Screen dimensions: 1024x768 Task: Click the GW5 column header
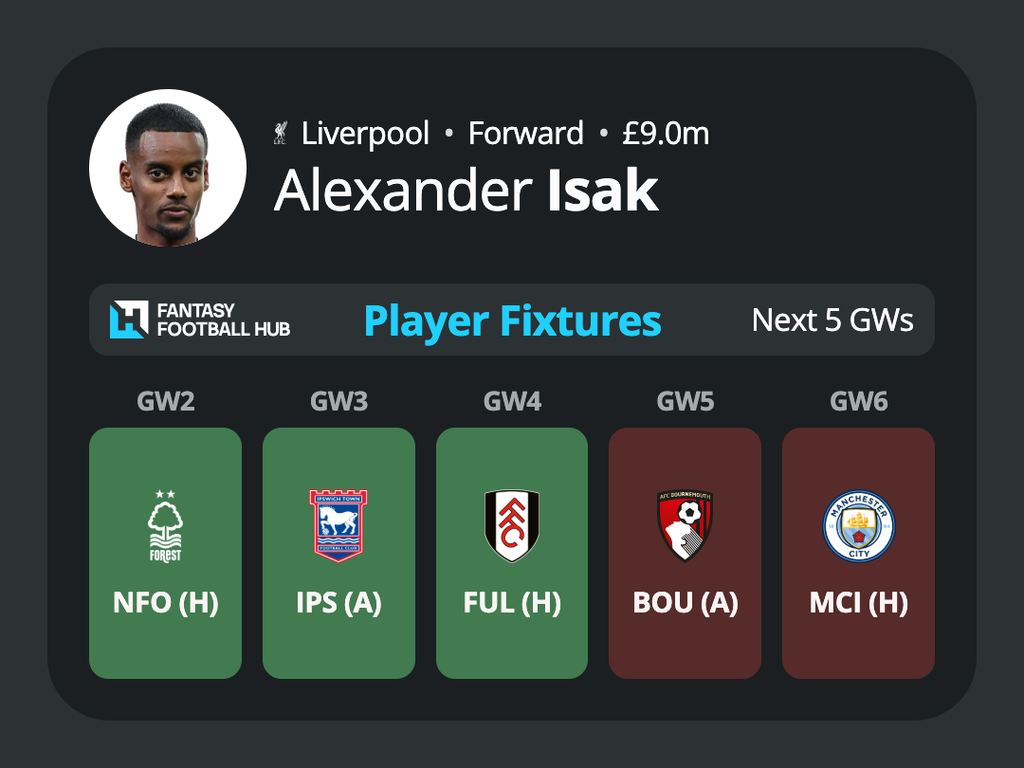pos(685,401)
